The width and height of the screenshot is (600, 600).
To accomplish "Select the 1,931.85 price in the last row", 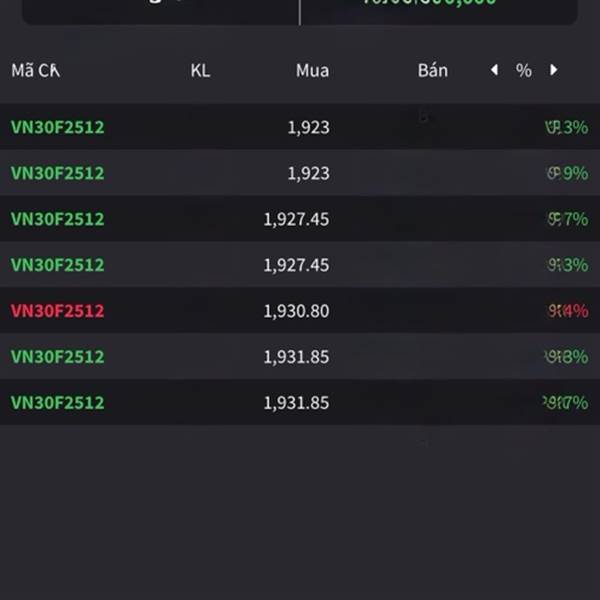I will point(296,403).
